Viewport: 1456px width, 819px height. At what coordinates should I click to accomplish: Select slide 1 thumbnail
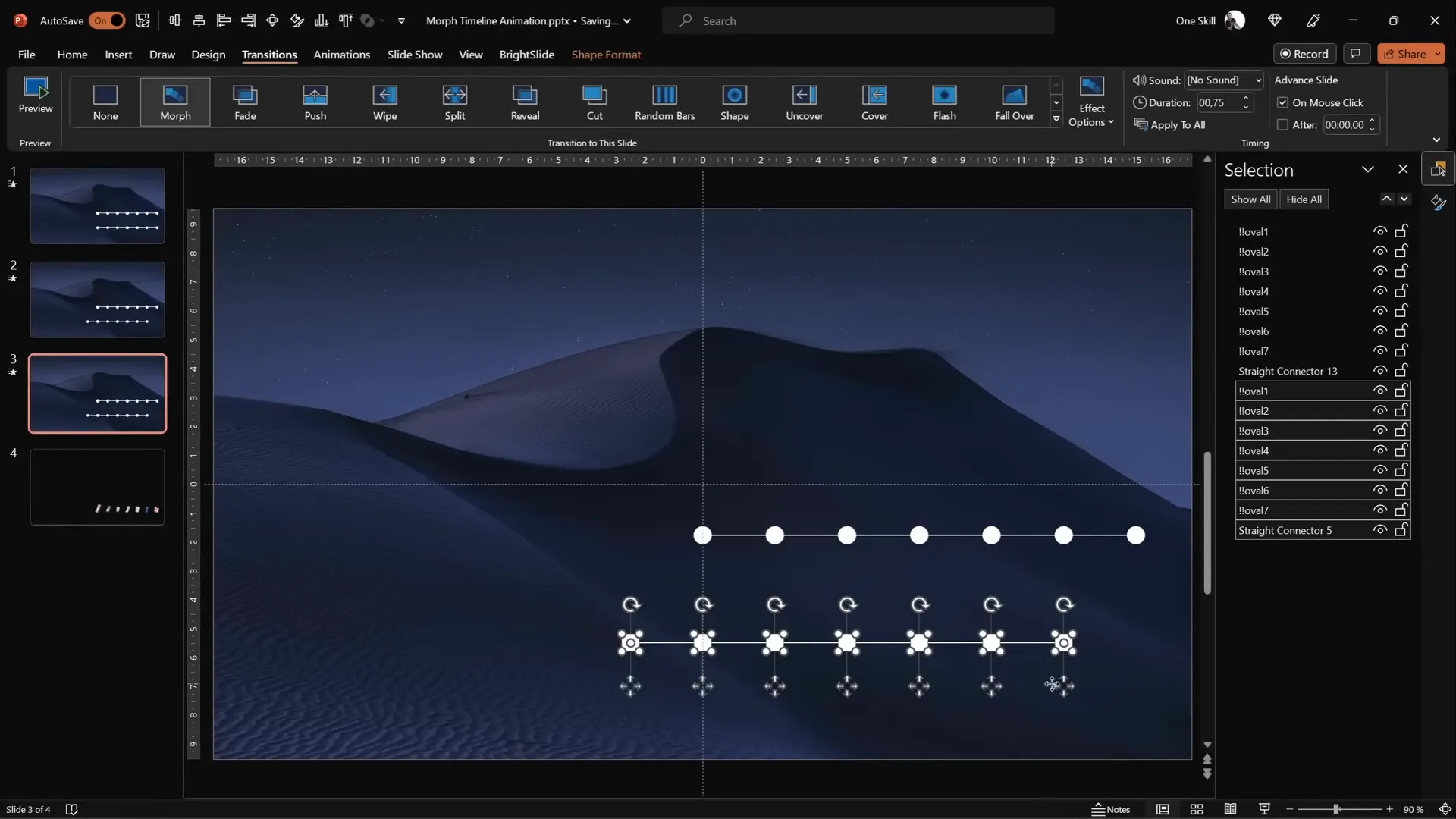96,206
